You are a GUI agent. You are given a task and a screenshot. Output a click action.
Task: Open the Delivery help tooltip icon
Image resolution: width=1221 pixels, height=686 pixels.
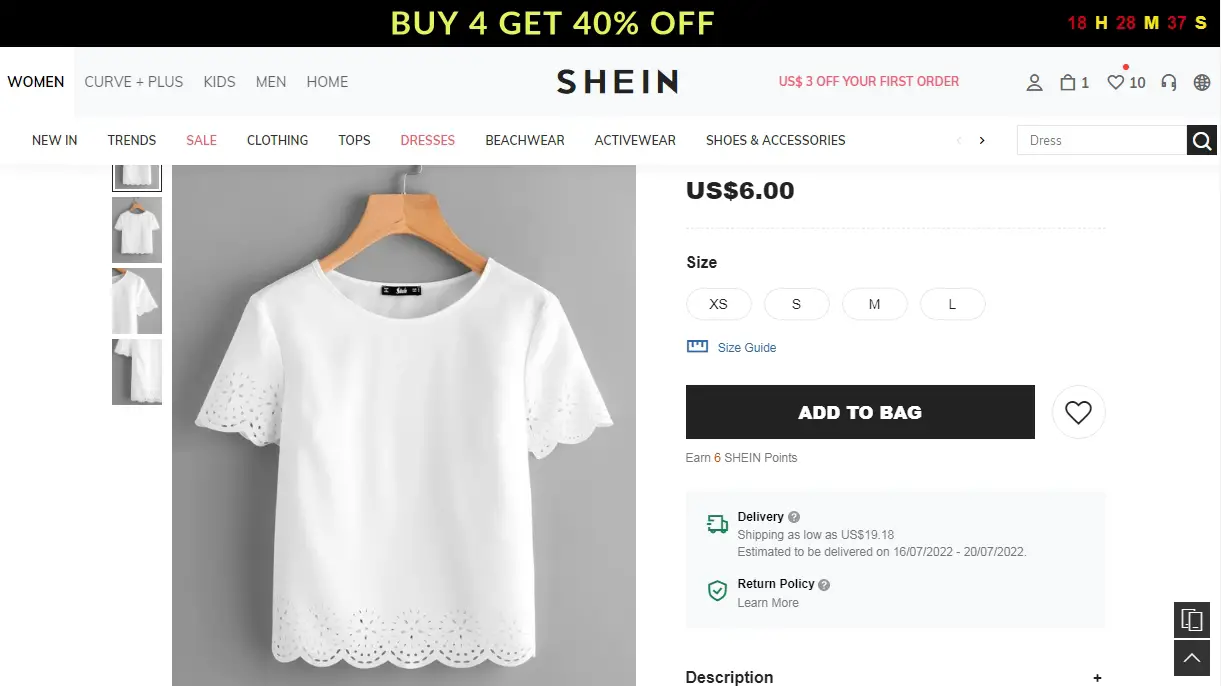click(794, 517)
